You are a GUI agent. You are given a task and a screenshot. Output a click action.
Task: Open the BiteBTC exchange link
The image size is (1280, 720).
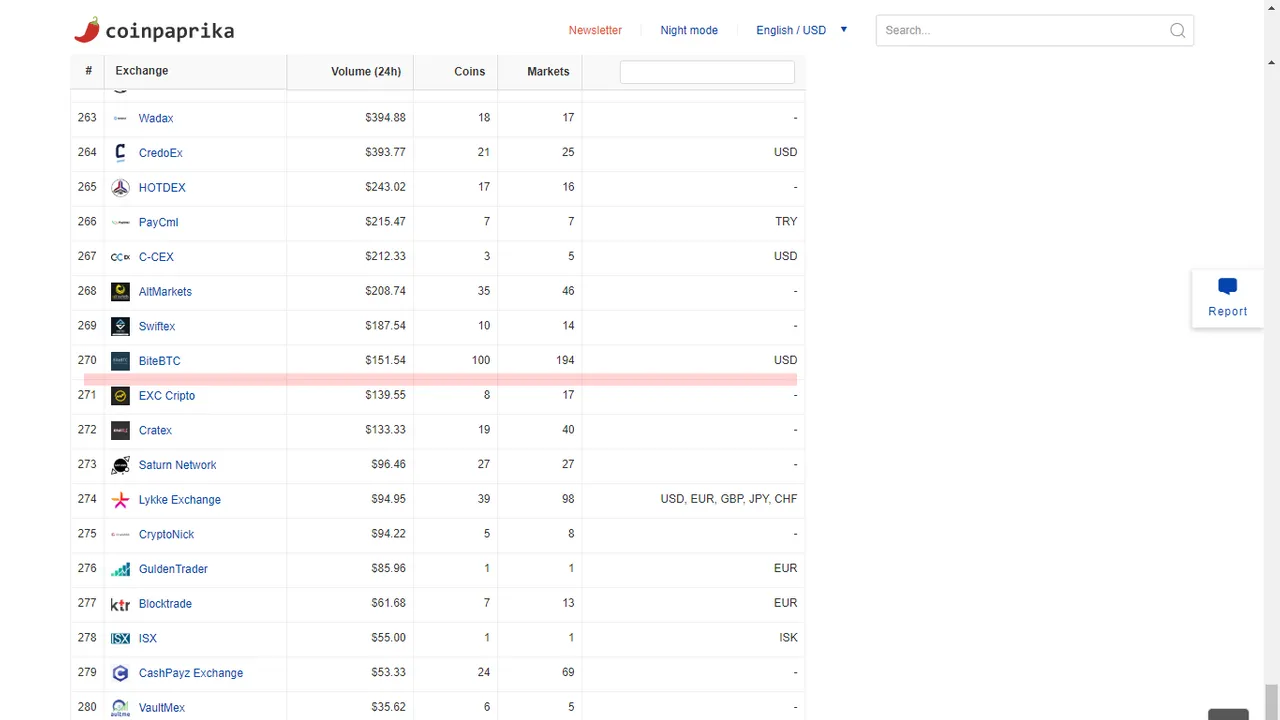click(160, 361)
